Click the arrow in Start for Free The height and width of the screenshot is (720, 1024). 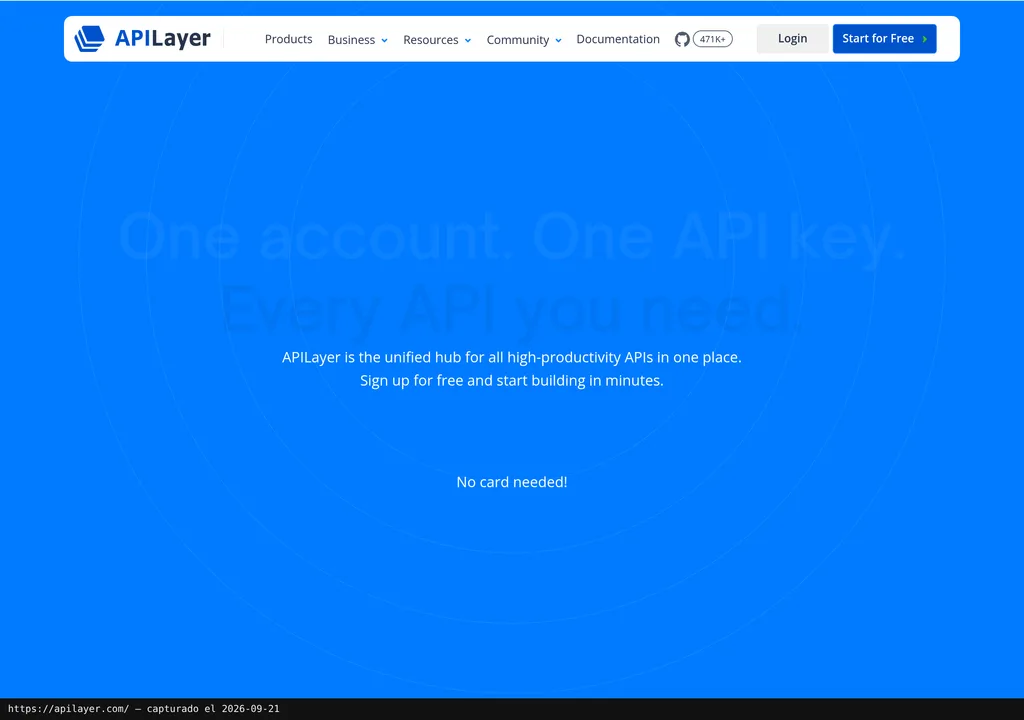925,39
